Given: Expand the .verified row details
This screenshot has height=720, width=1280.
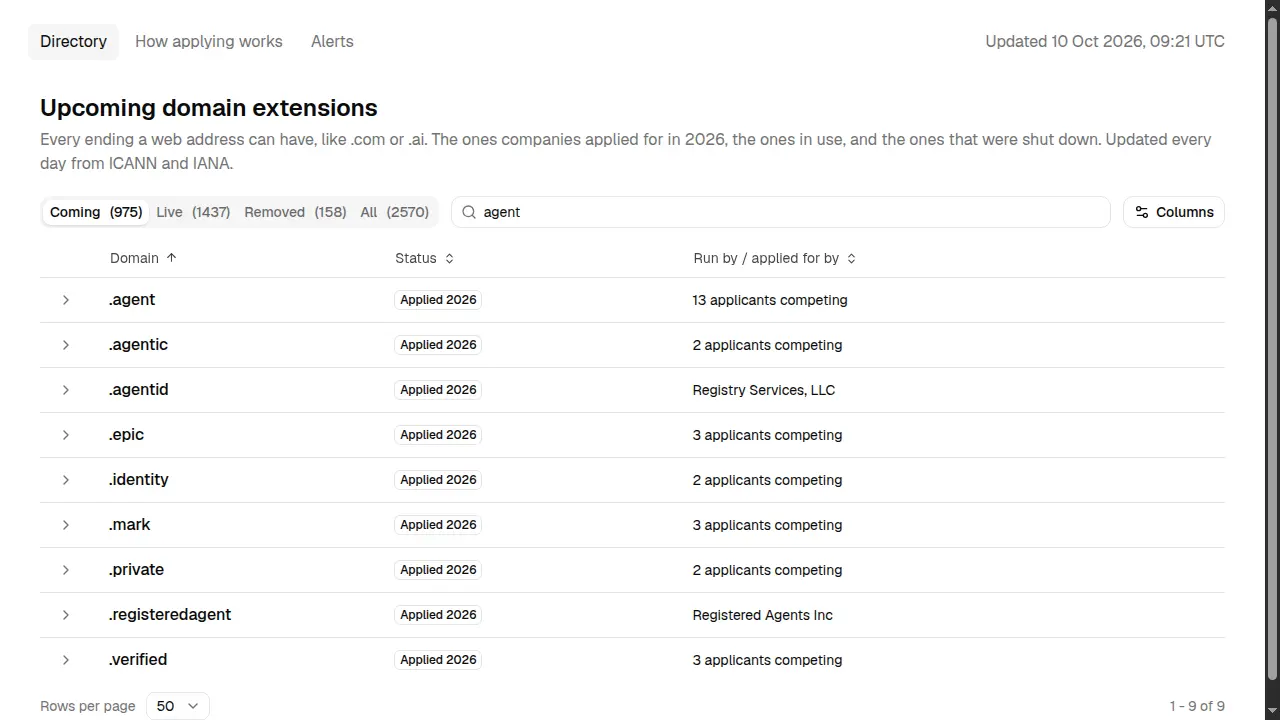Looking at the screenshot, I should pos(66,660).
